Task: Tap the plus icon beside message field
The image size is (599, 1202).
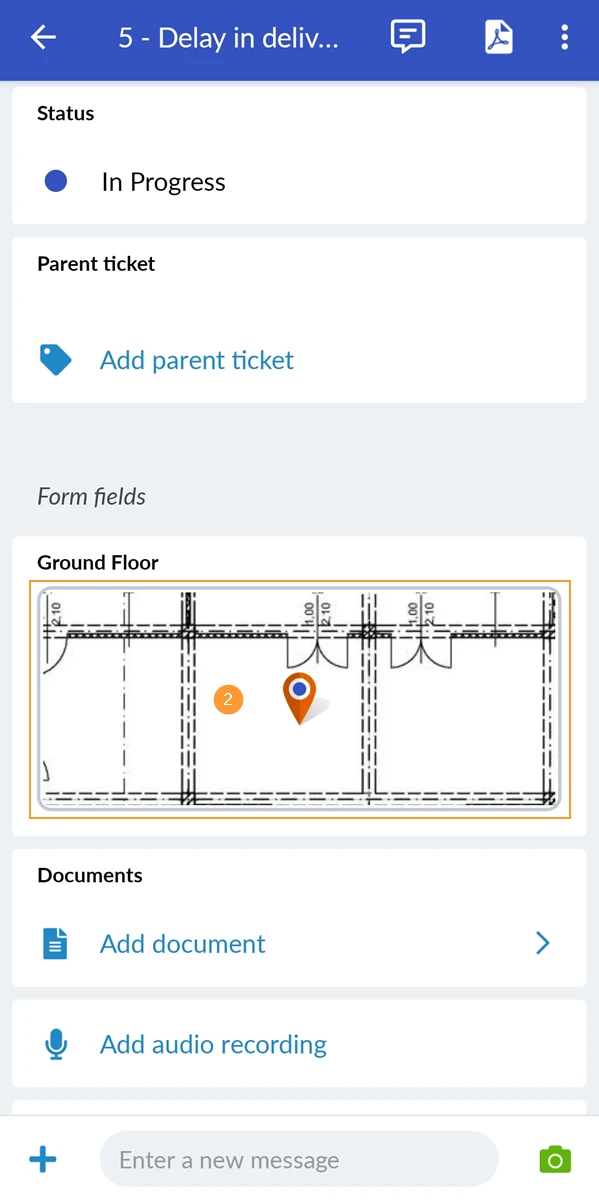Action: click(x=43, y=1160)
